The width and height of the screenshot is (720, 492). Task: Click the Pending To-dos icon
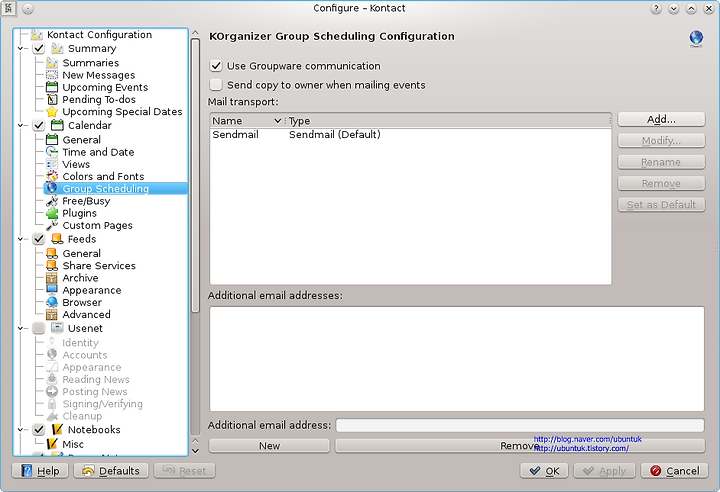click(x=52, y=99)
